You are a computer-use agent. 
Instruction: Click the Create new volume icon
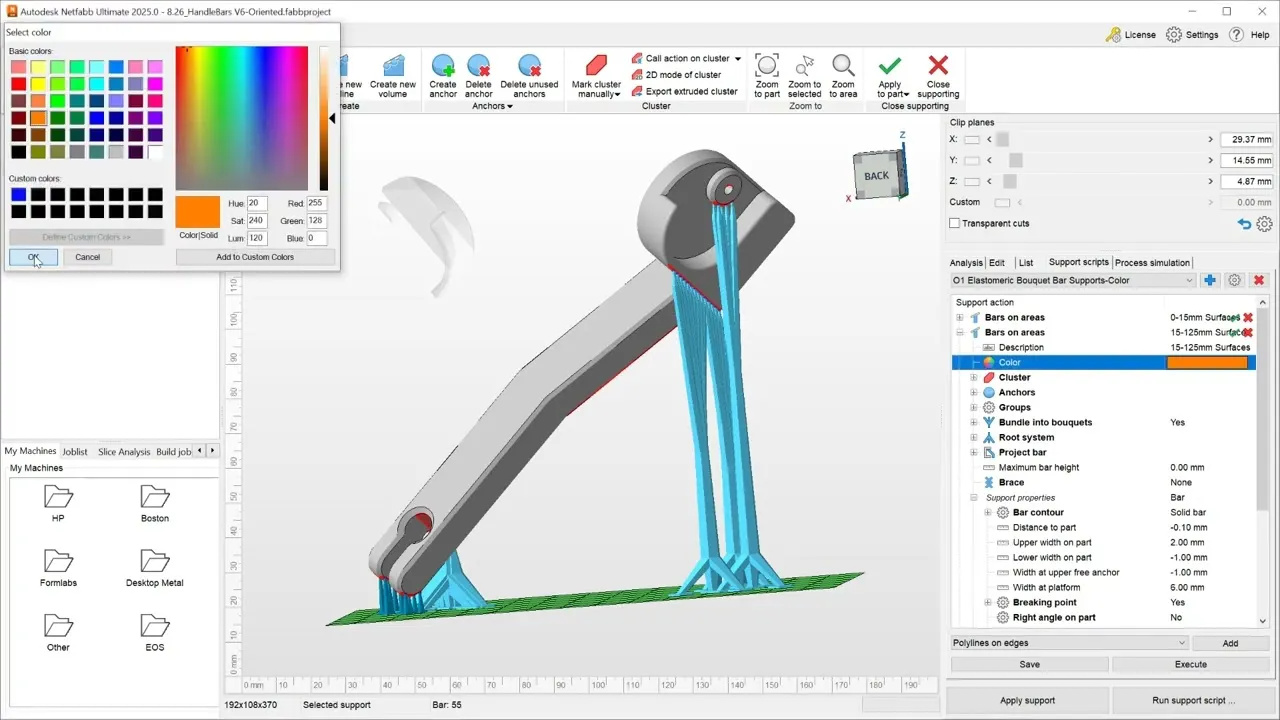393,66
